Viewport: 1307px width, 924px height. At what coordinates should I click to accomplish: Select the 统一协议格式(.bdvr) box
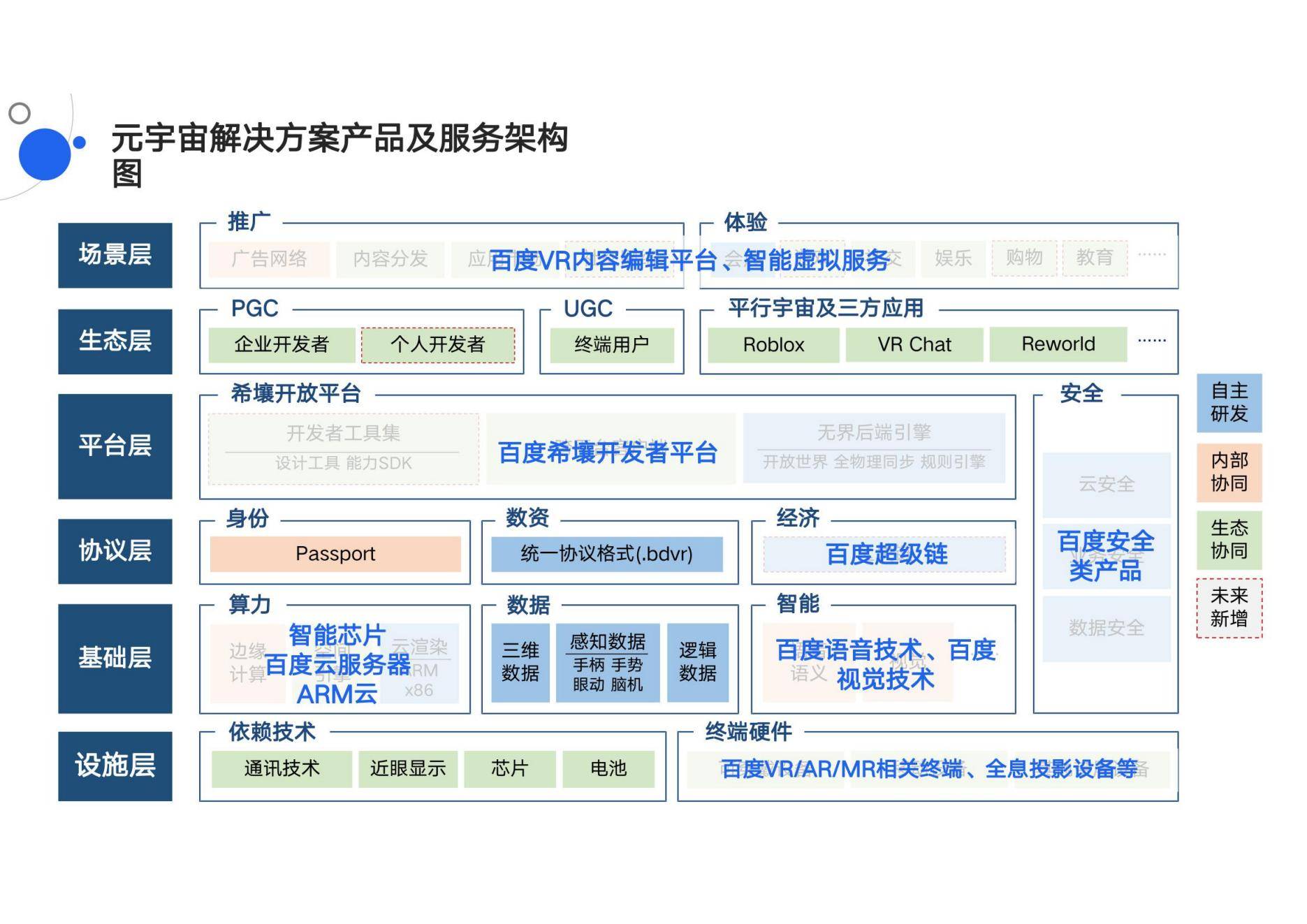(607, 554)
